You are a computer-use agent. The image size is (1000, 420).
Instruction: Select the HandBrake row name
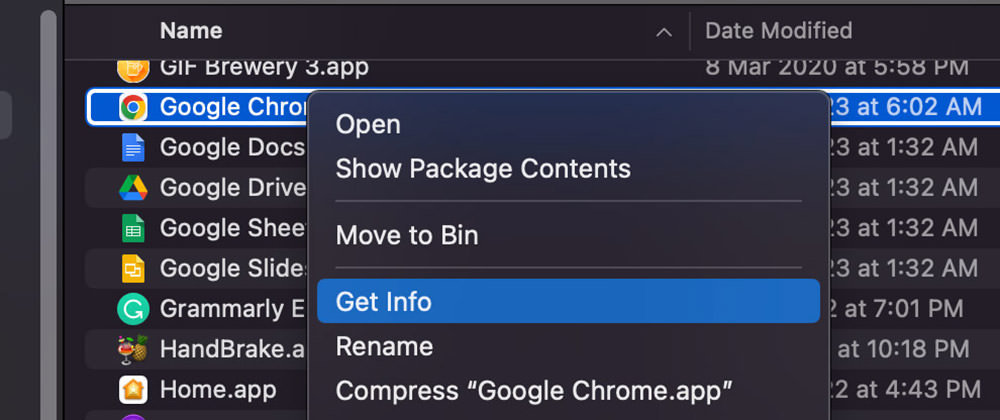pos(233,349)
